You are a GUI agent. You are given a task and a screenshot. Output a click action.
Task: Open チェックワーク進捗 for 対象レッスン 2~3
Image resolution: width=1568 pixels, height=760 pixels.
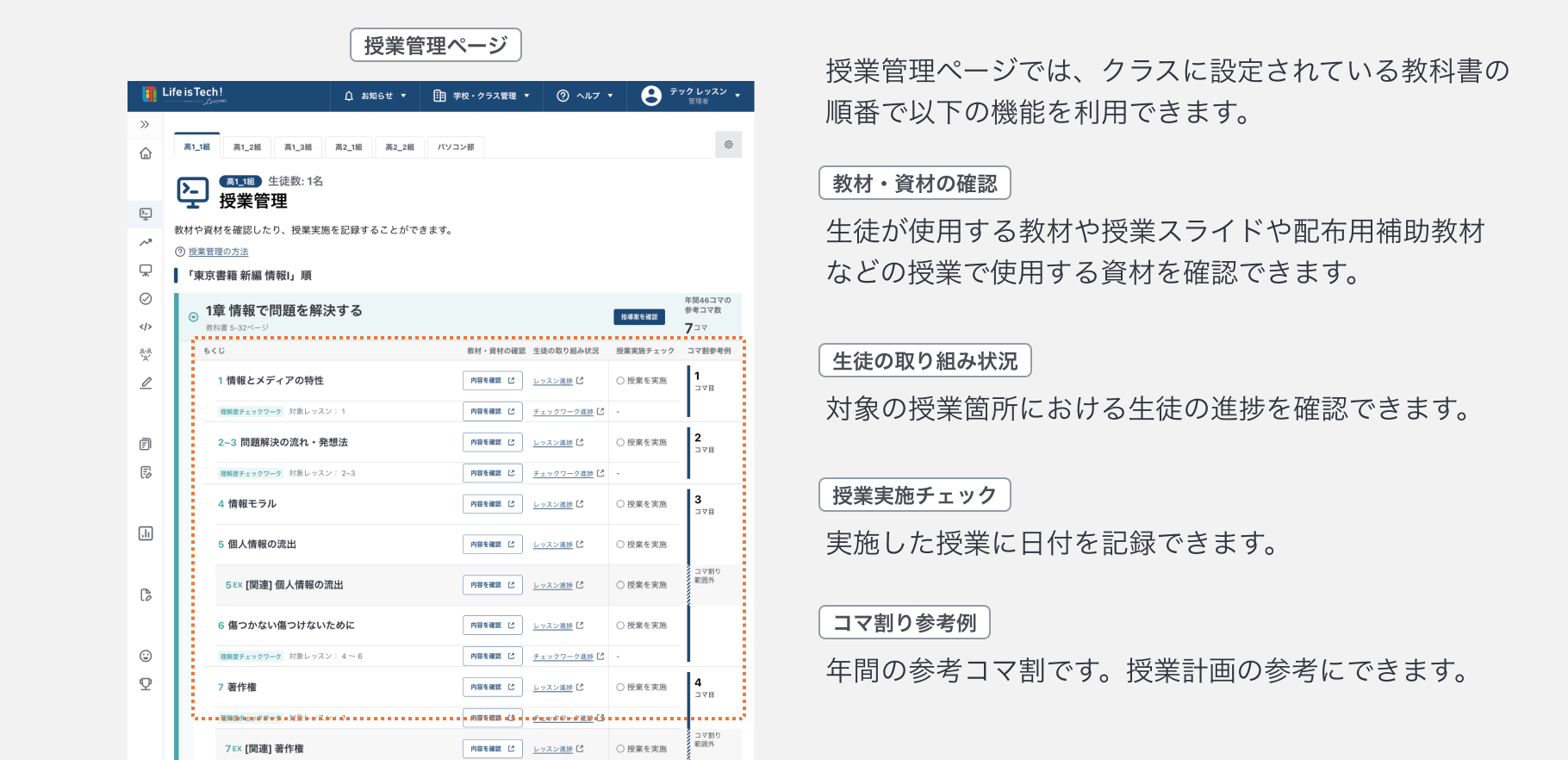click(563, 473)
